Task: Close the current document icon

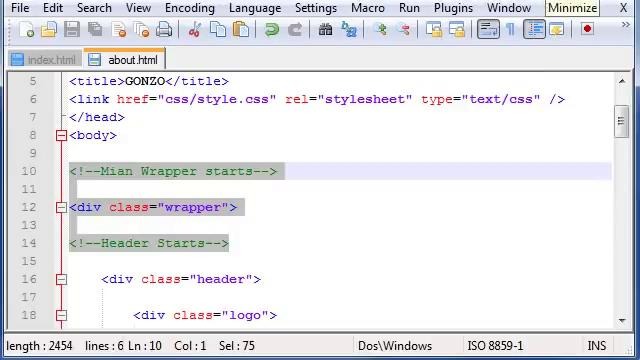Action: pos(118,29)
